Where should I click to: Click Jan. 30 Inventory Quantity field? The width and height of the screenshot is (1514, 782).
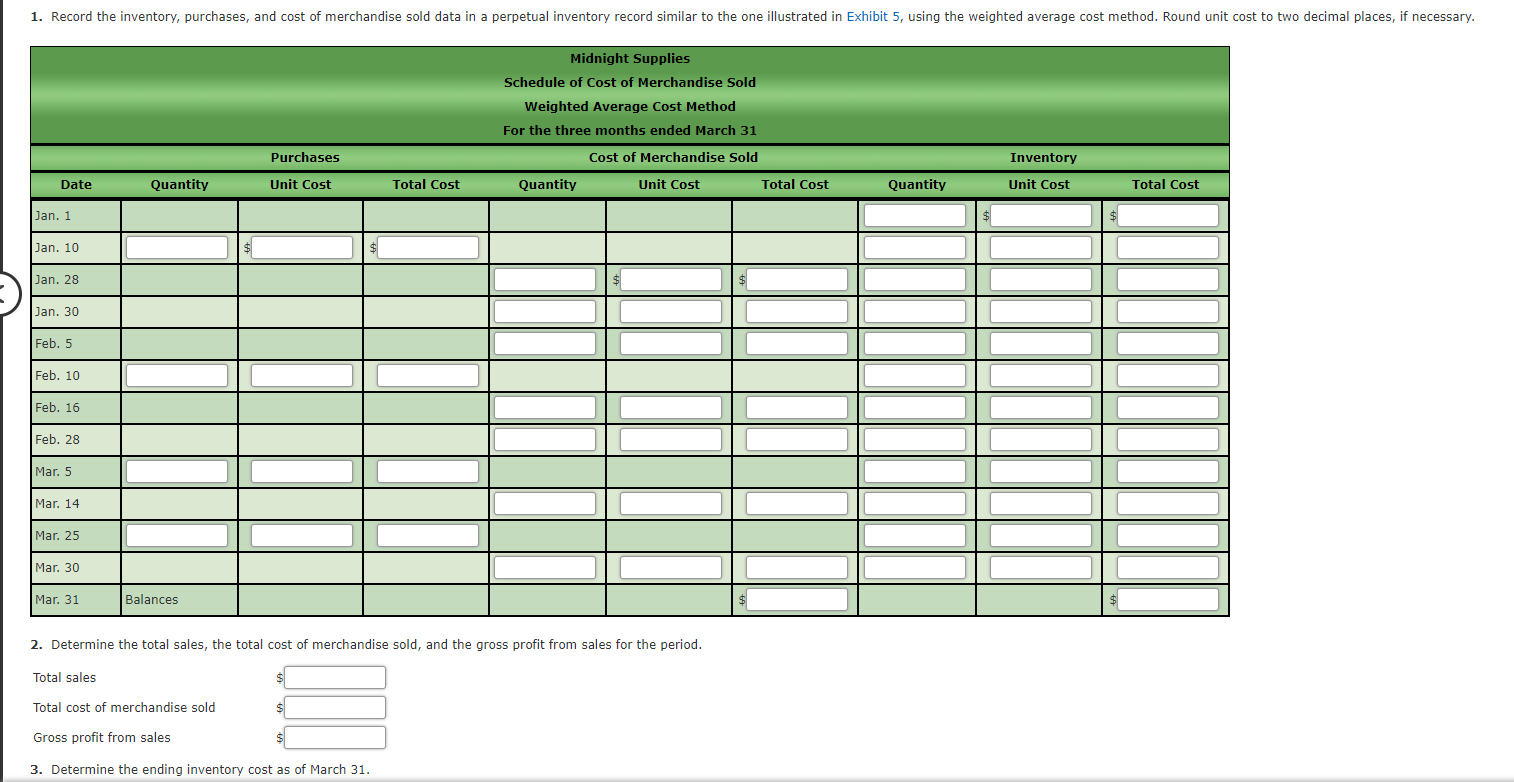point(915,311)
